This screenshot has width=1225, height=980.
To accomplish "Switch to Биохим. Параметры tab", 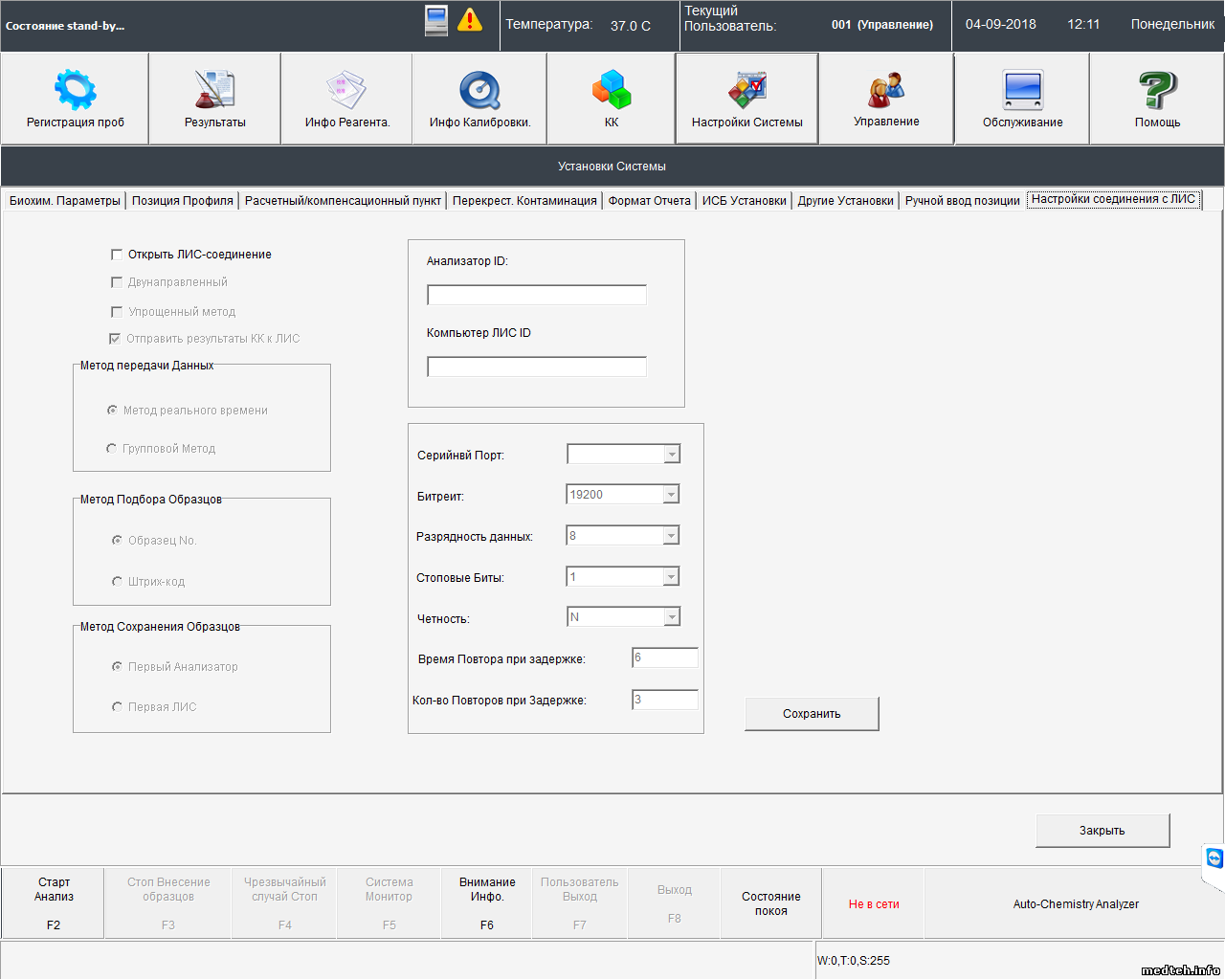I will [65, 201].
